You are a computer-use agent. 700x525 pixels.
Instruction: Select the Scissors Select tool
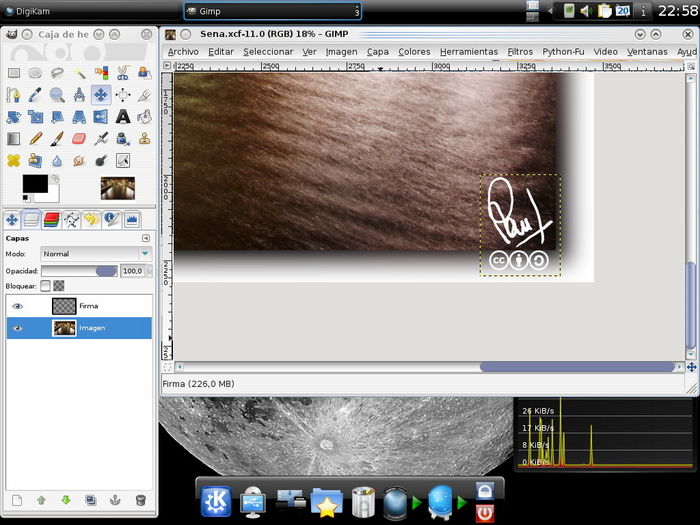(123, 73)
